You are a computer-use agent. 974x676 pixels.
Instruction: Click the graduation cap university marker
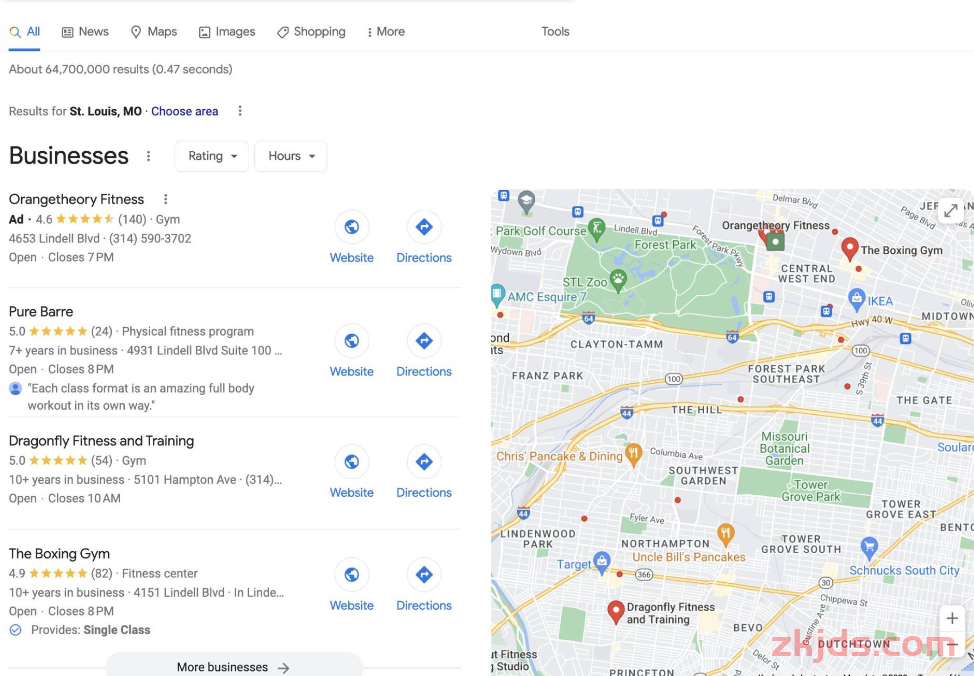[527, 201]
